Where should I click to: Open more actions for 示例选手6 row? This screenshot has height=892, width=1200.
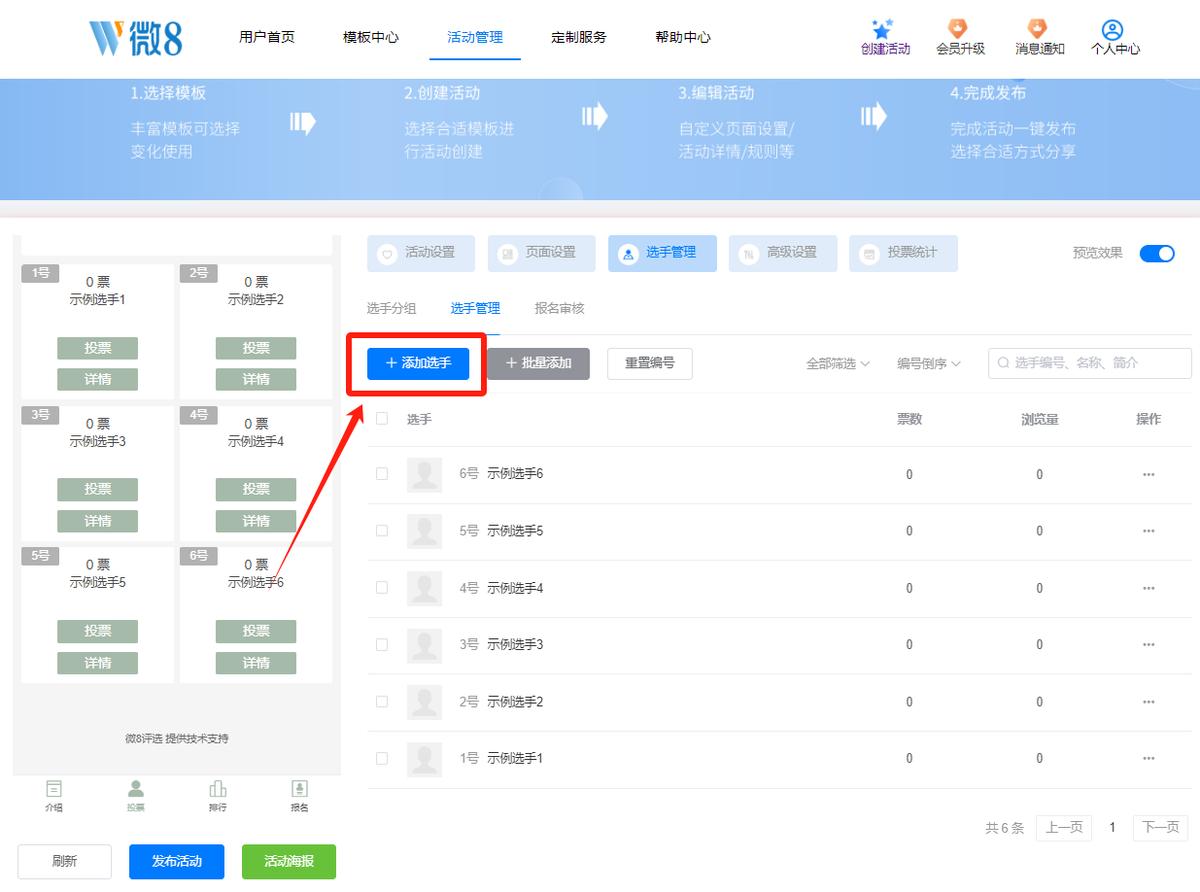pos(1149,474)
